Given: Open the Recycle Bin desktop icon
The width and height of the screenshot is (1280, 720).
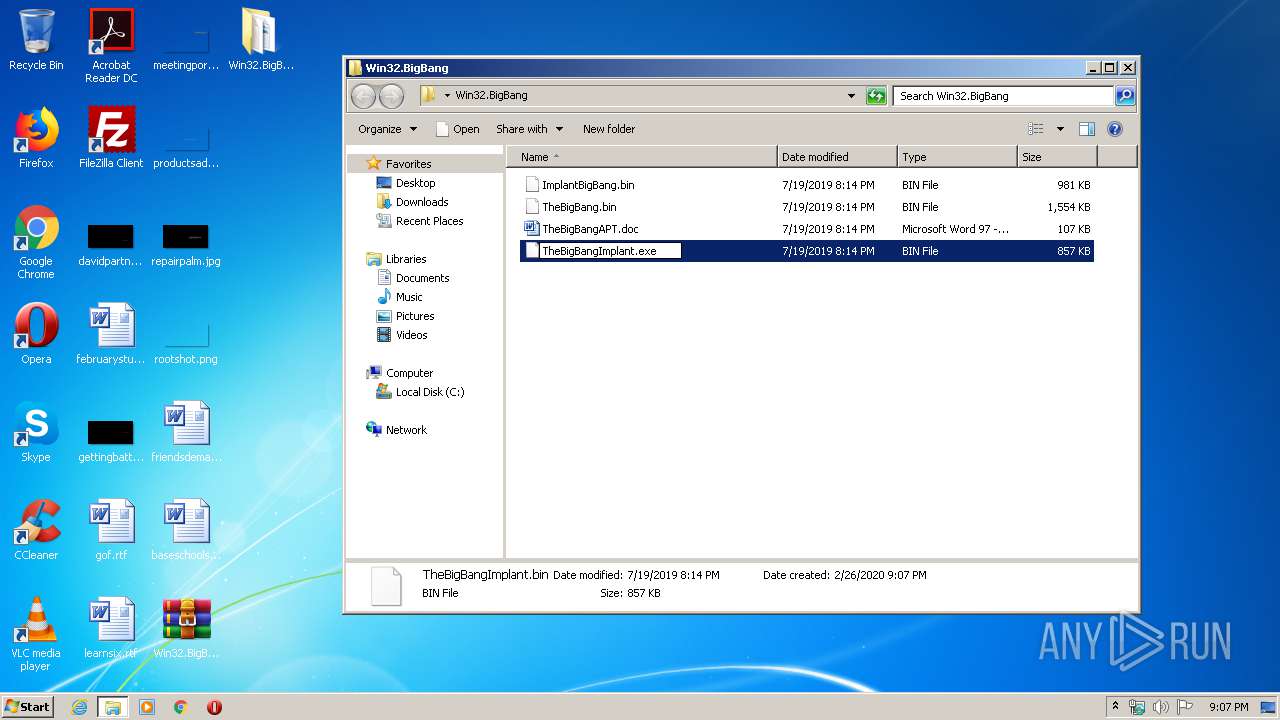Looking at the screenshot, I should pyautogui.click(x=36, y=40).
